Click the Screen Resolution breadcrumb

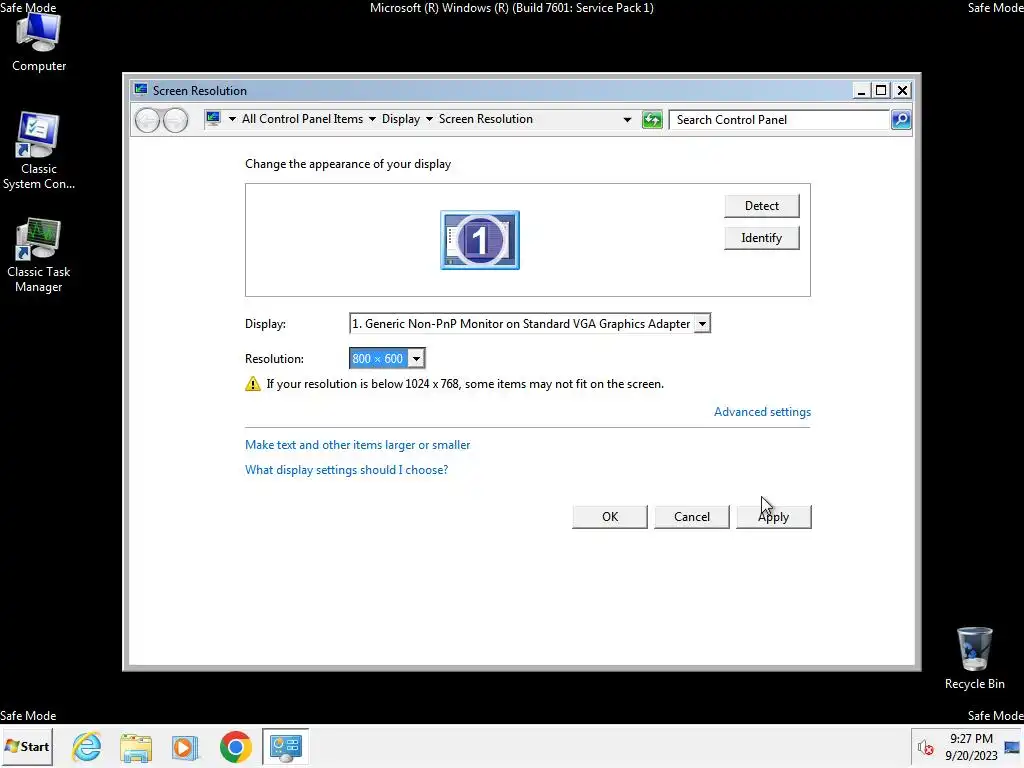point(485,119)
